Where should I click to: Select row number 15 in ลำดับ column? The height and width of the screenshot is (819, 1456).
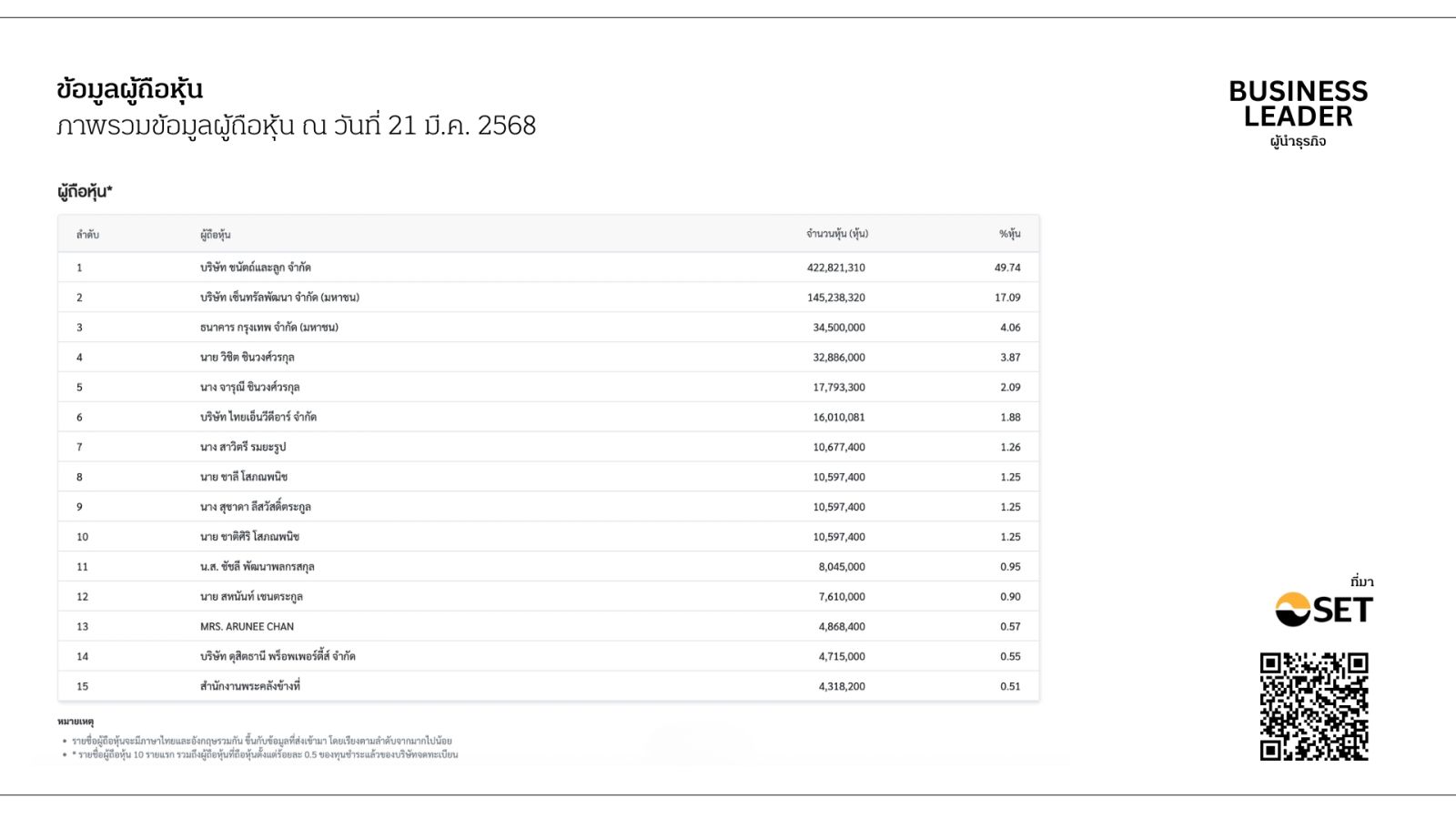[82, 687]
